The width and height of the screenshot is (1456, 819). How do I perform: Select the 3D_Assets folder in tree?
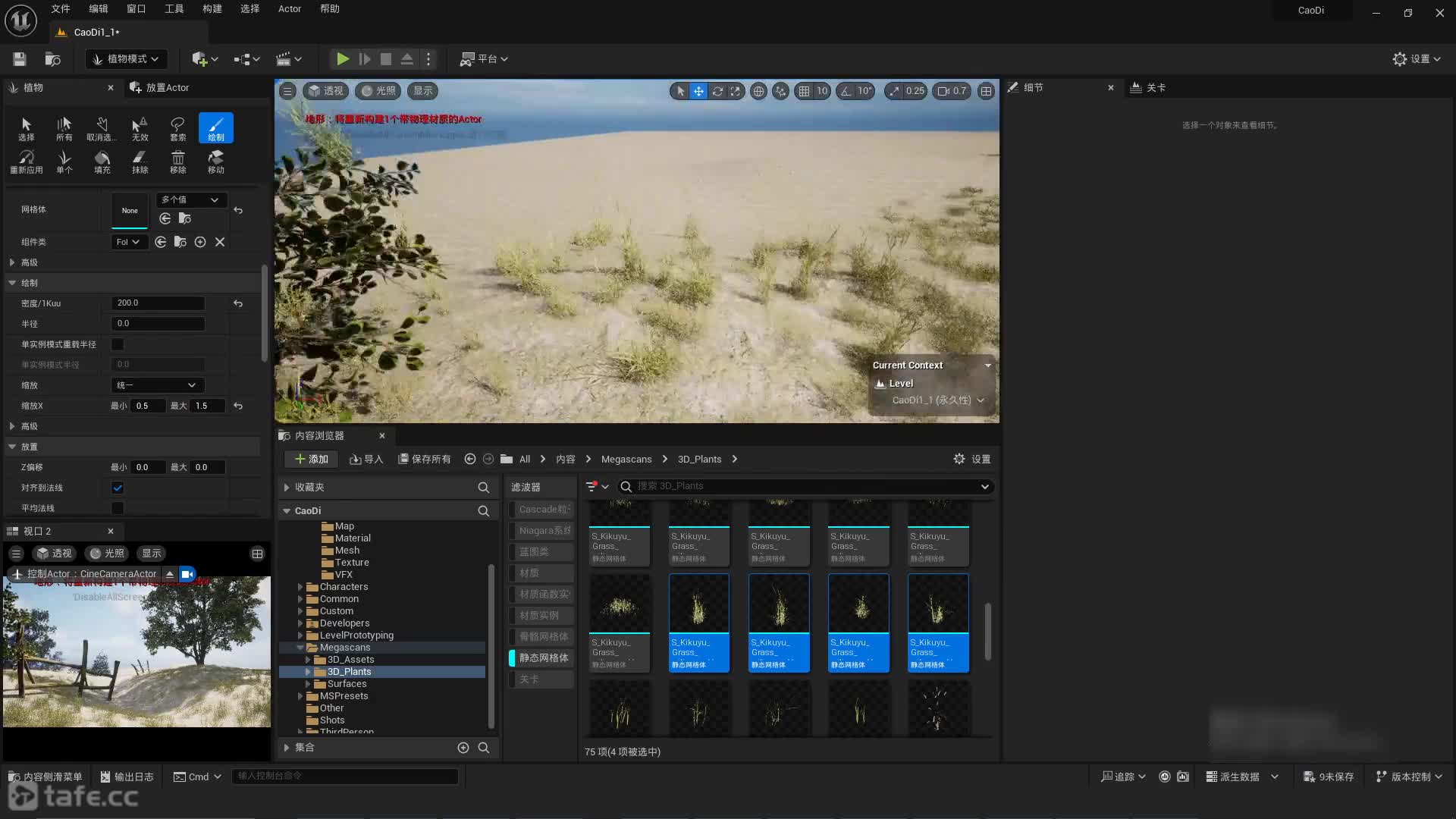tap(350, 660)
